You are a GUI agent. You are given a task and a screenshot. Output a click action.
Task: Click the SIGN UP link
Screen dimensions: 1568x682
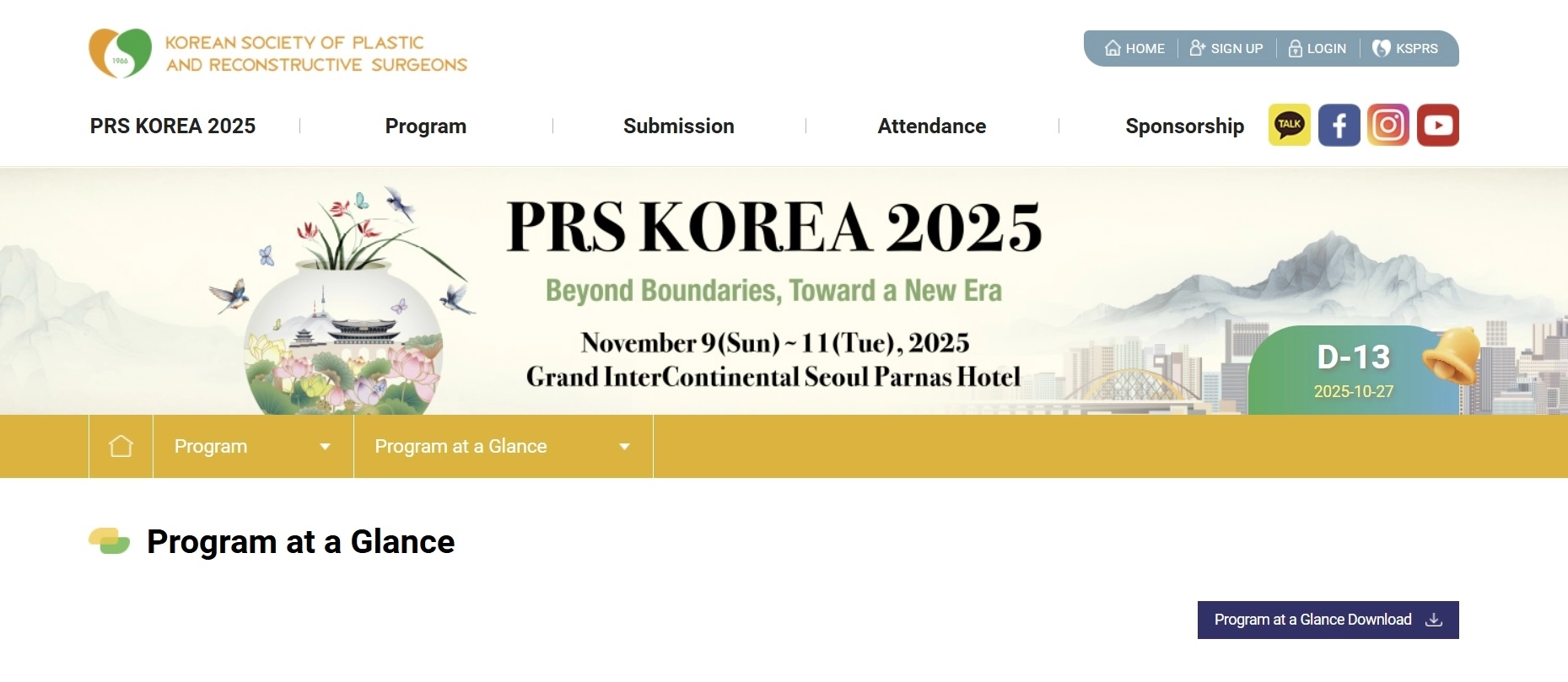pos(1226,49)
